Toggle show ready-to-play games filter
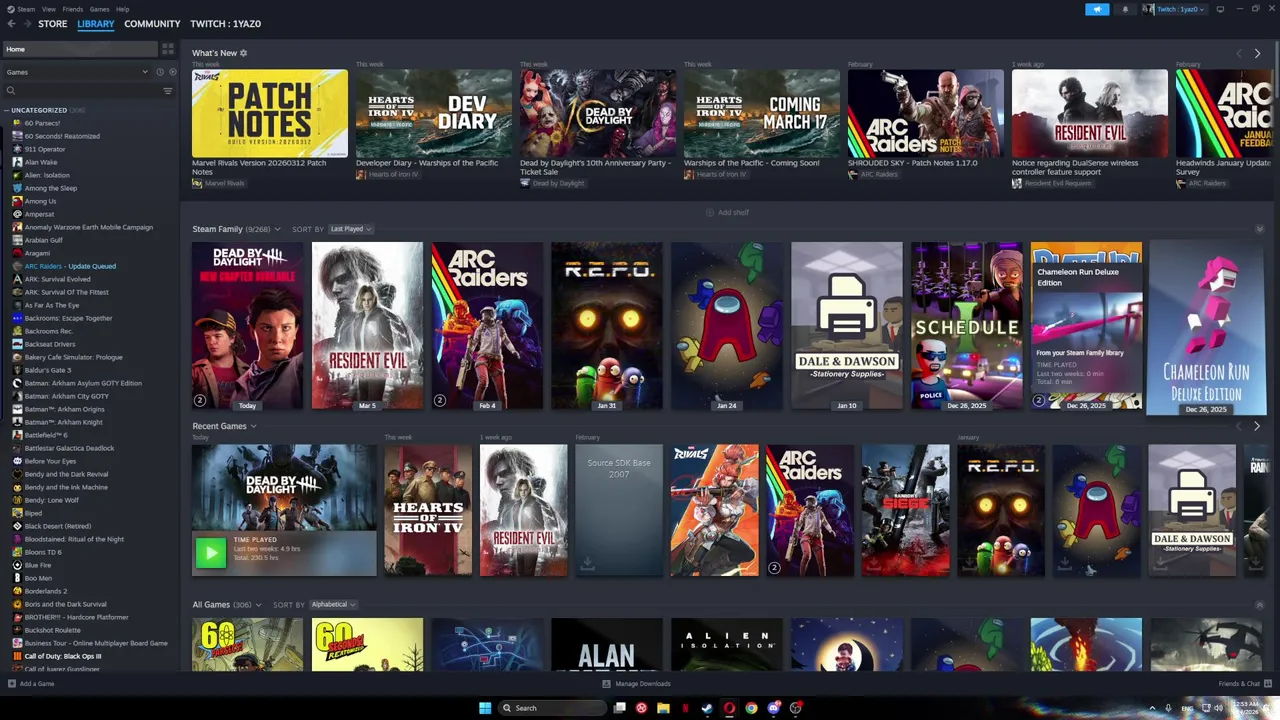Screen dimensions: 1280x720 [x=173, y=72]
